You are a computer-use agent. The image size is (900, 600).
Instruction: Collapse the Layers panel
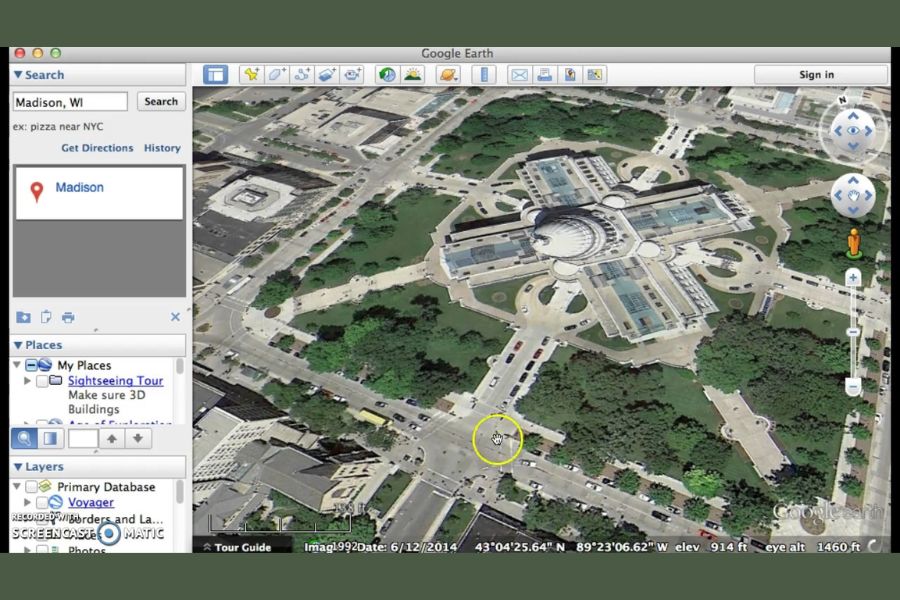click(x=18, y=467)
